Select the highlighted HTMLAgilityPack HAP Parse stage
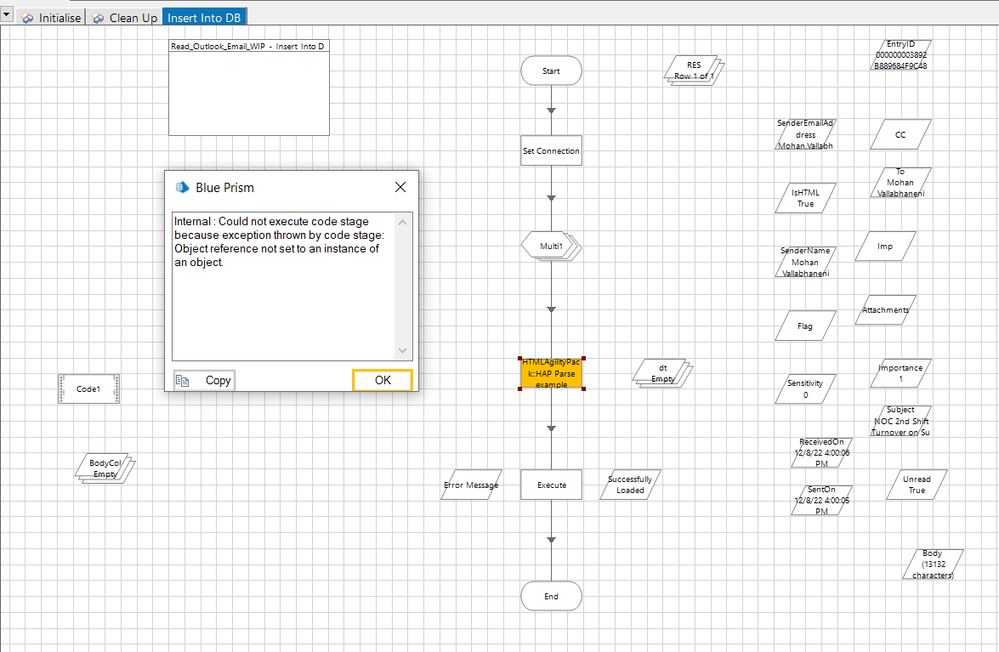Image resolution: width=999 pixels, height=652 pixels. (x=551, y=373)
